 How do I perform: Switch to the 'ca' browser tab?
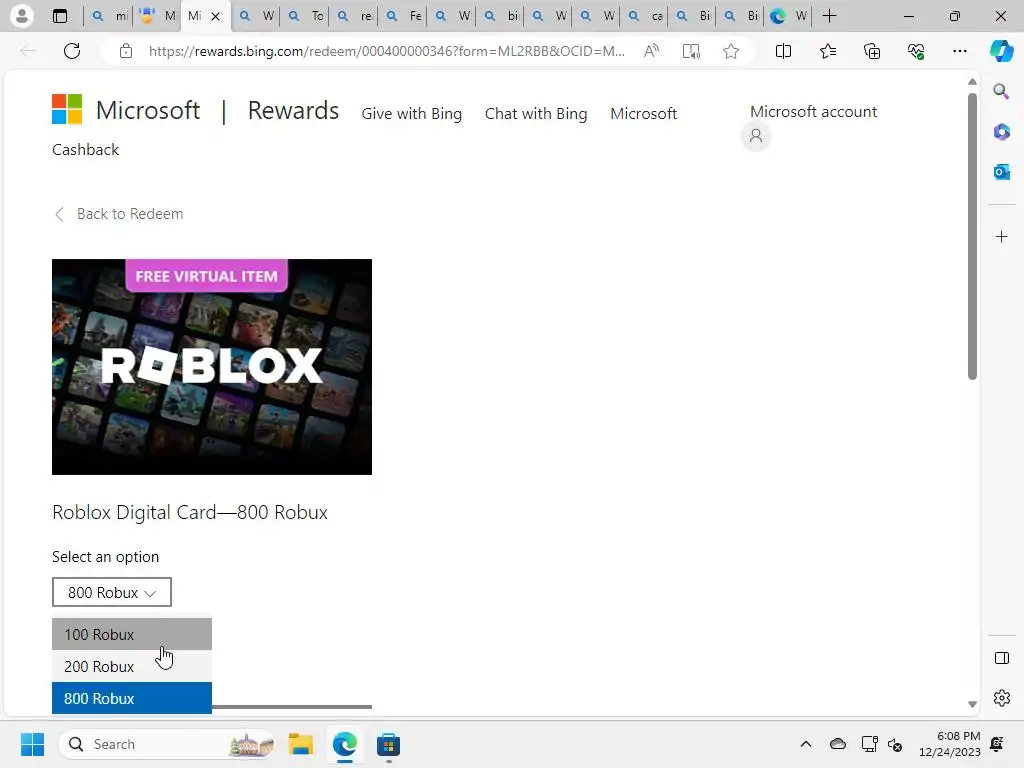point(644,16)
